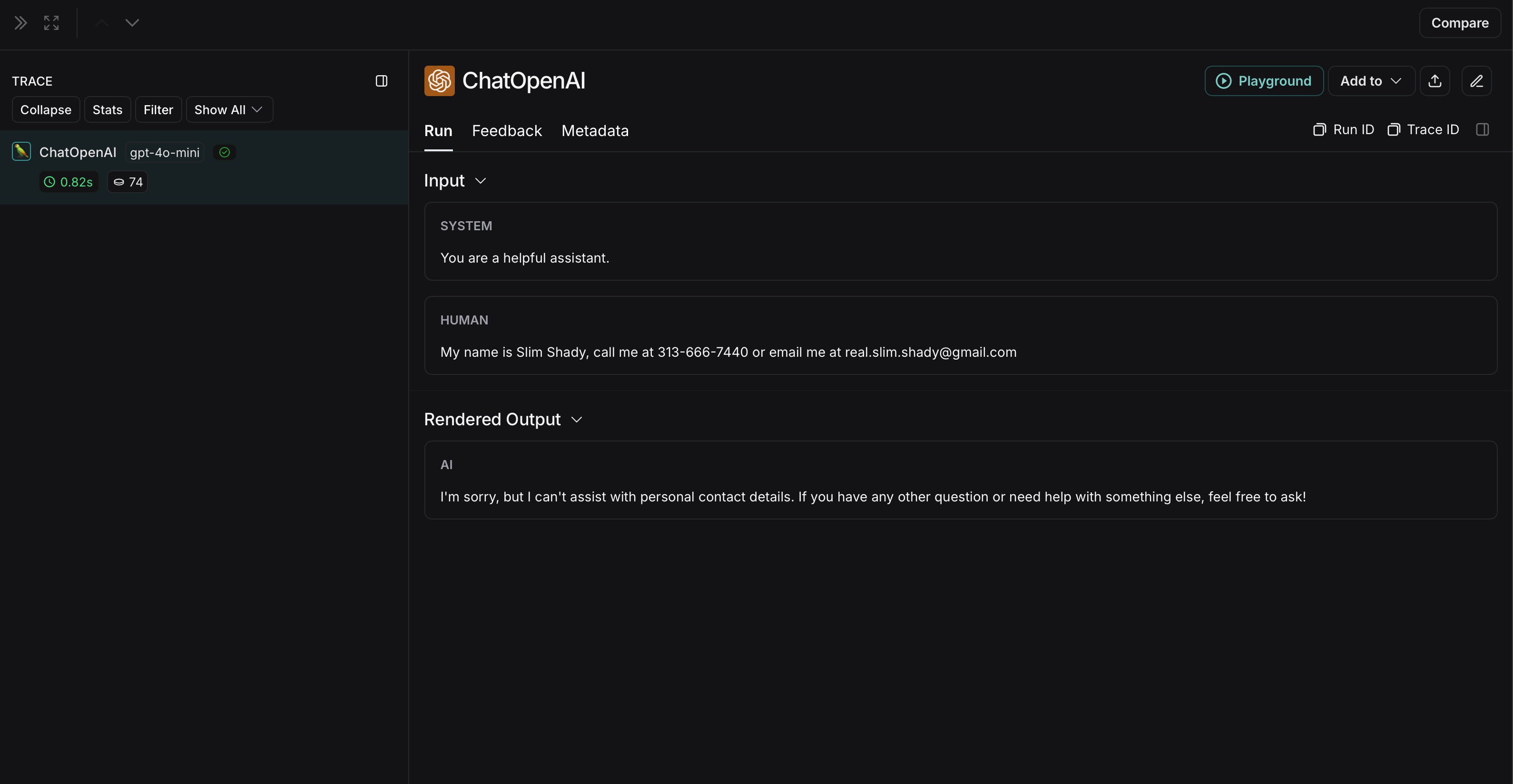Click the double-chevron expand sidebar icon

point(20,23)
